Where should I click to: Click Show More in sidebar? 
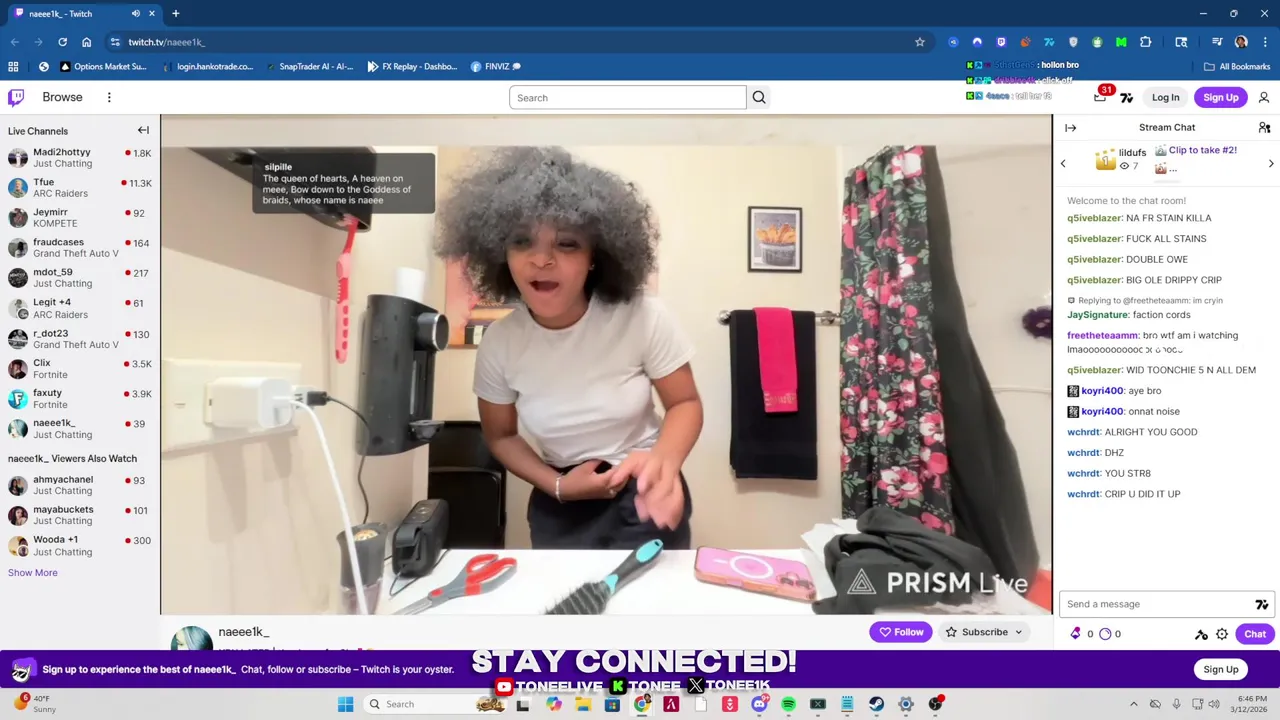tap(33, 572)
